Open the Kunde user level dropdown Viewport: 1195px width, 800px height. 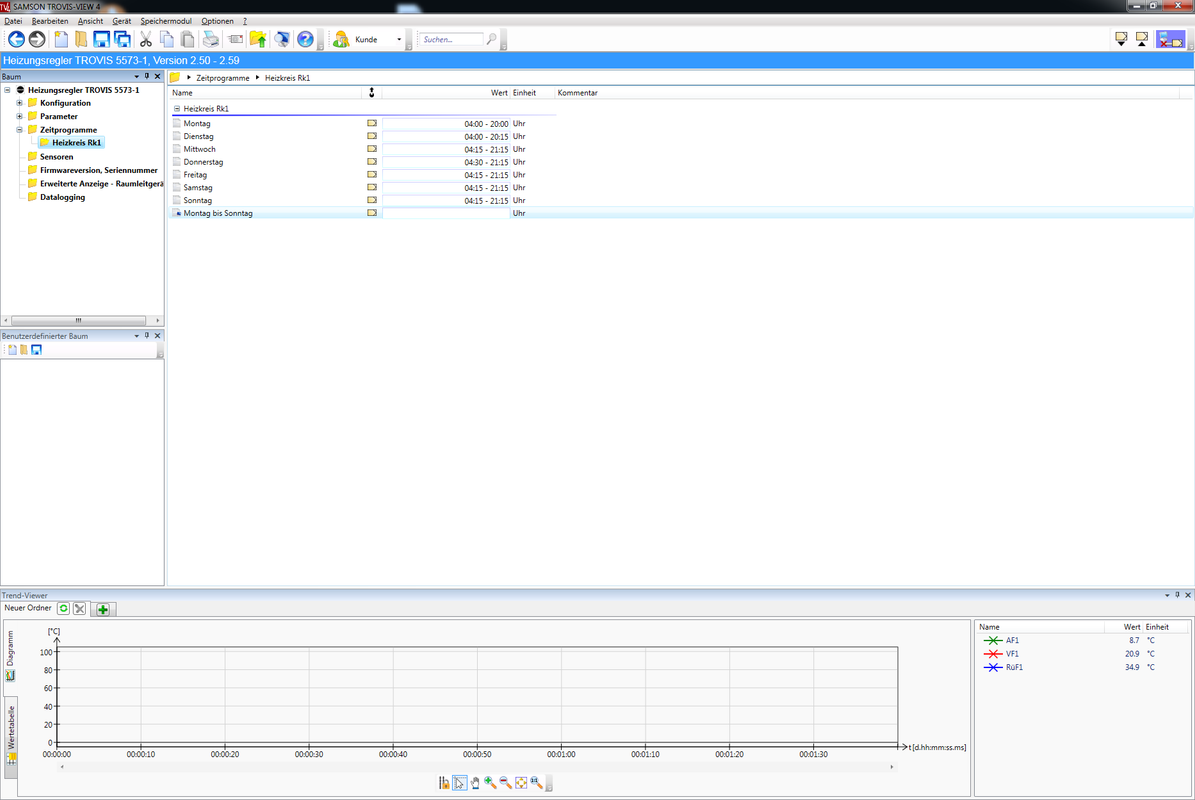399,39
